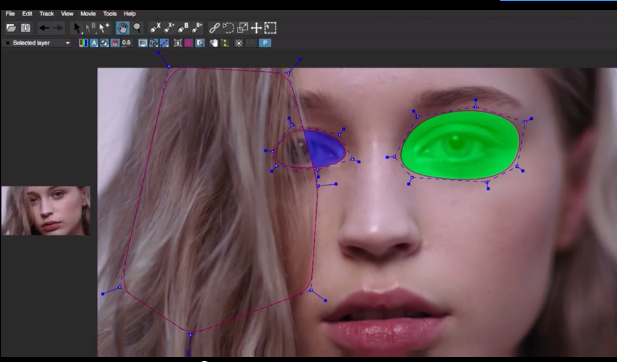Click the white hand Stabilize icon
Viewport: 617px width, 362px height.
214,43
